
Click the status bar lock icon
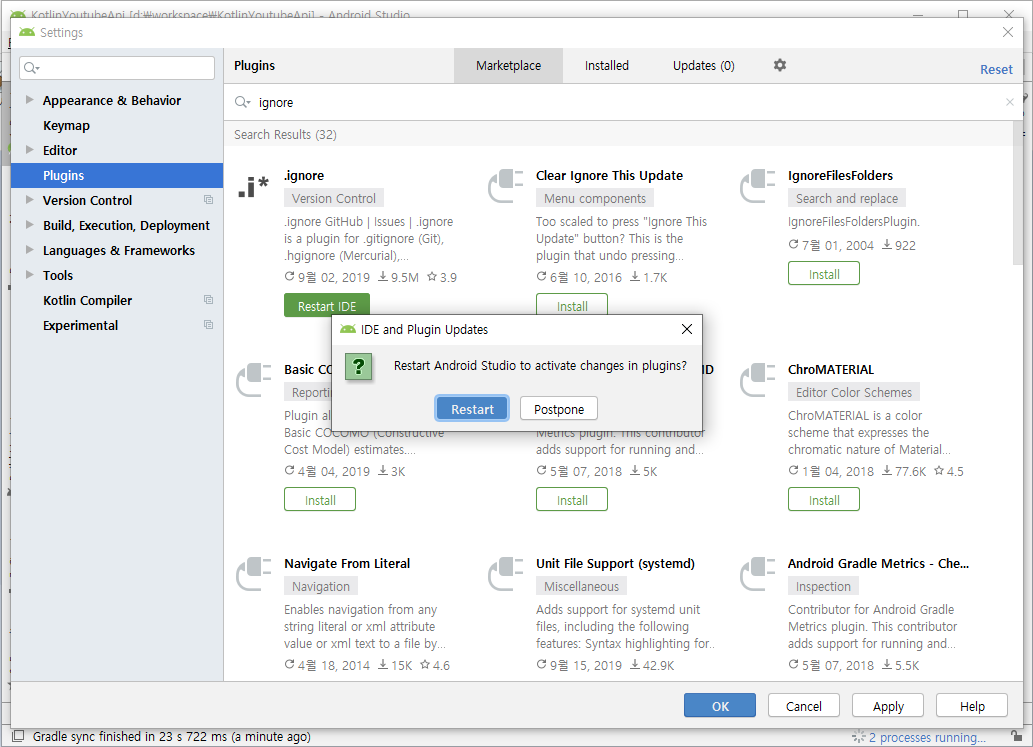point(1017,736)
